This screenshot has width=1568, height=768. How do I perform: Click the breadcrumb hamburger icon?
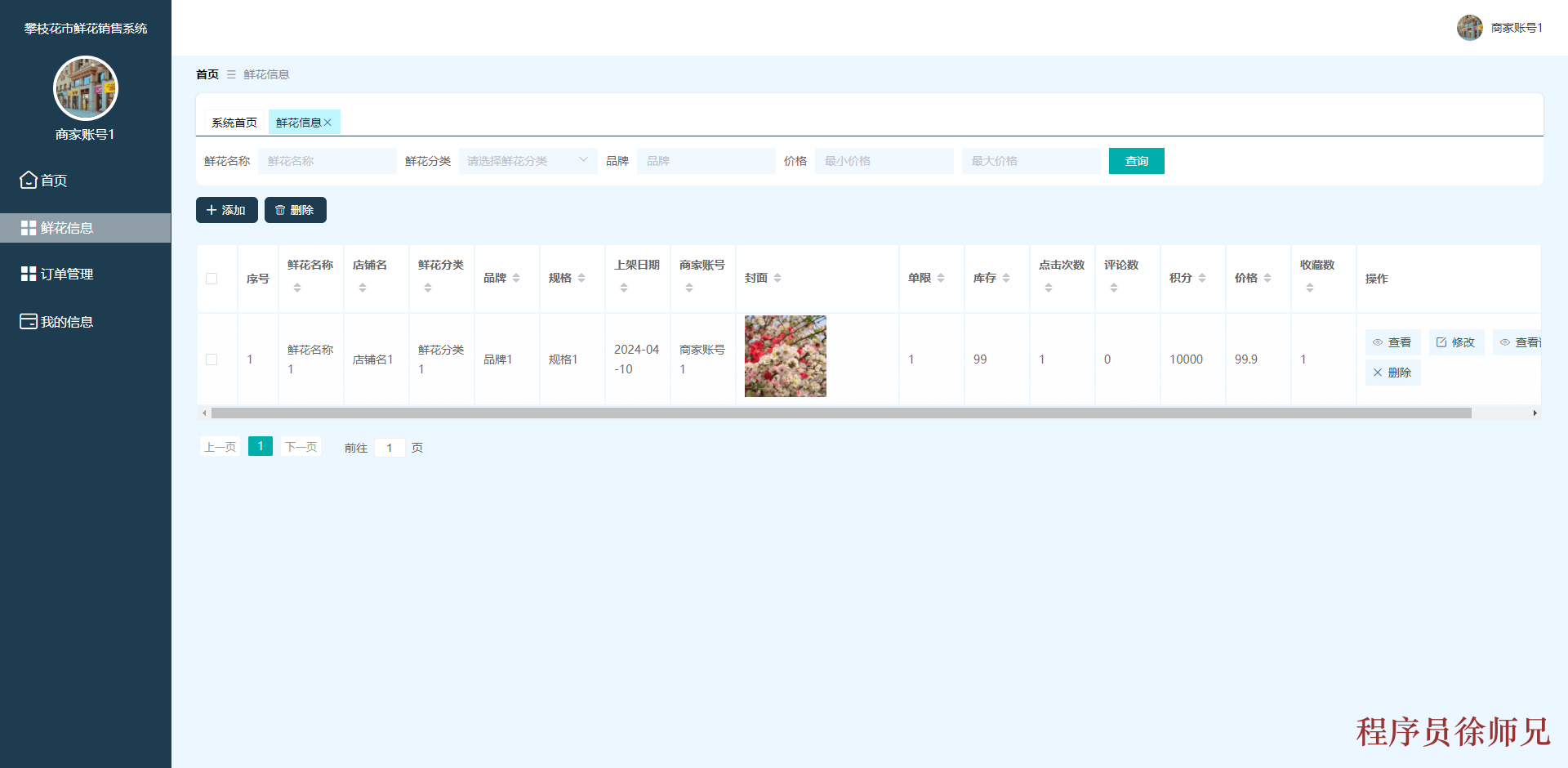coord(229,74)
